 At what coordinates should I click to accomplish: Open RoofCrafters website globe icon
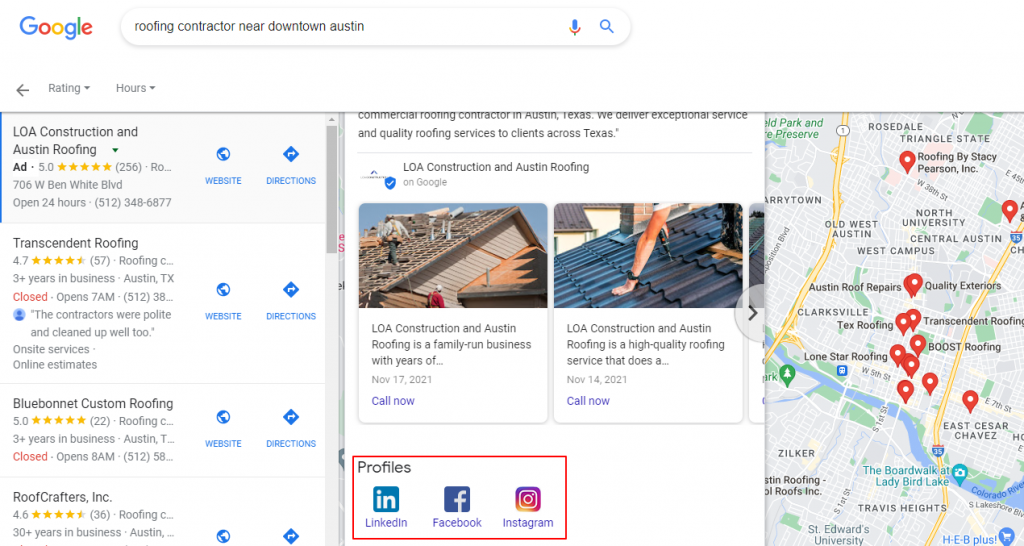pos(223,536)
